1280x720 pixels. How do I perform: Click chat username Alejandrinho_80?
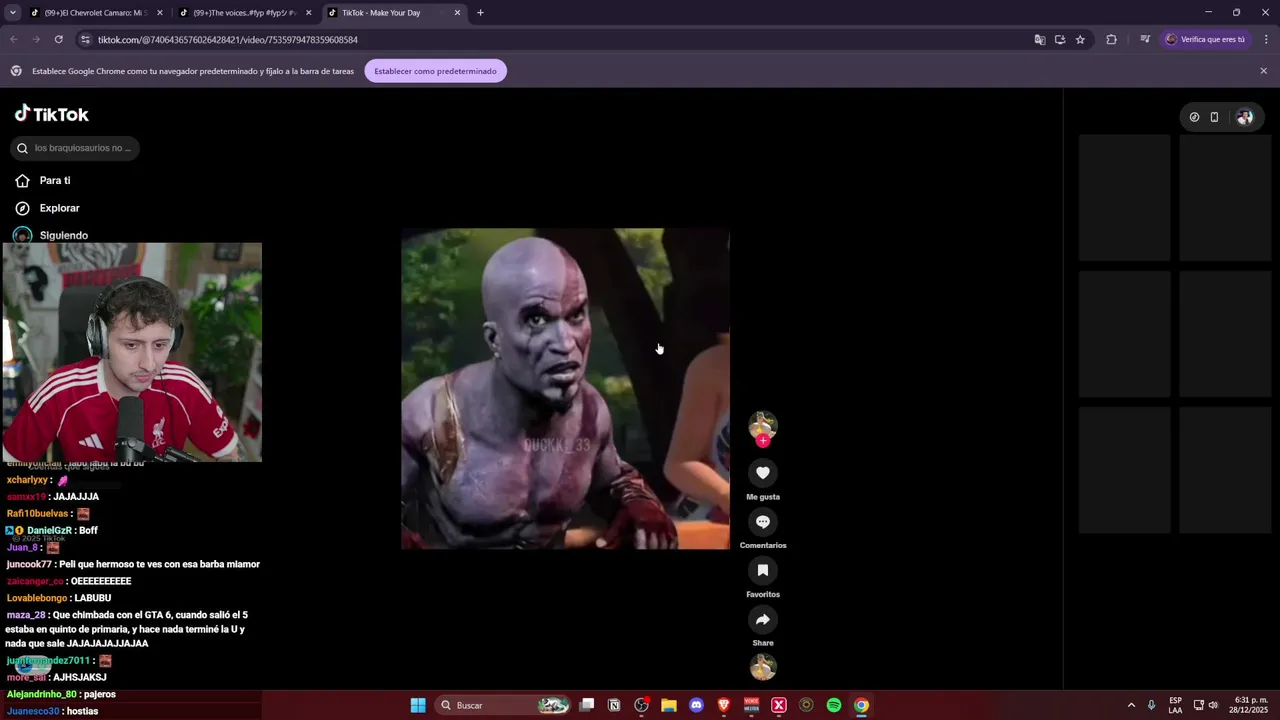click(x=42, y=694)
